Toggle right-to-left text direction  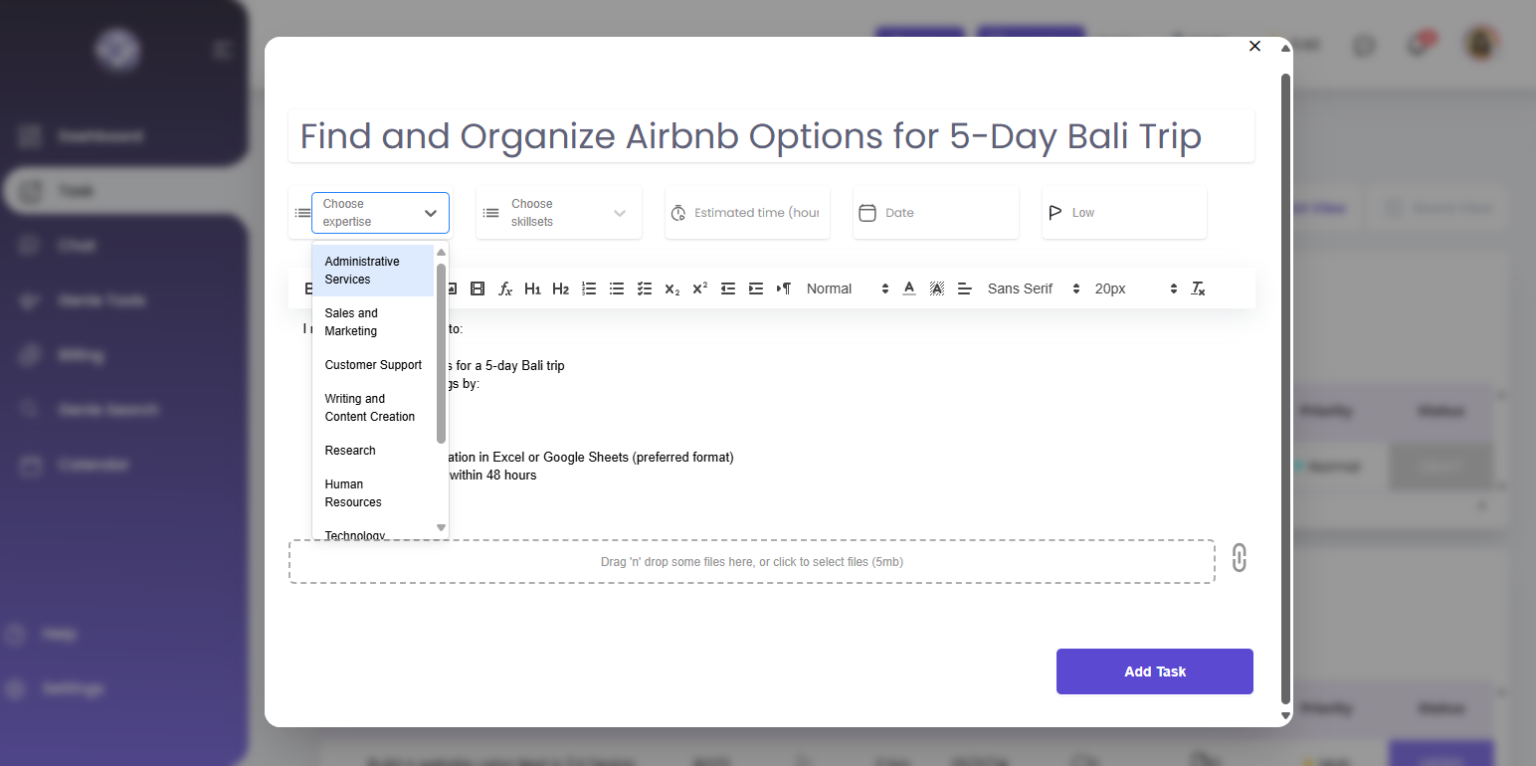784,288
